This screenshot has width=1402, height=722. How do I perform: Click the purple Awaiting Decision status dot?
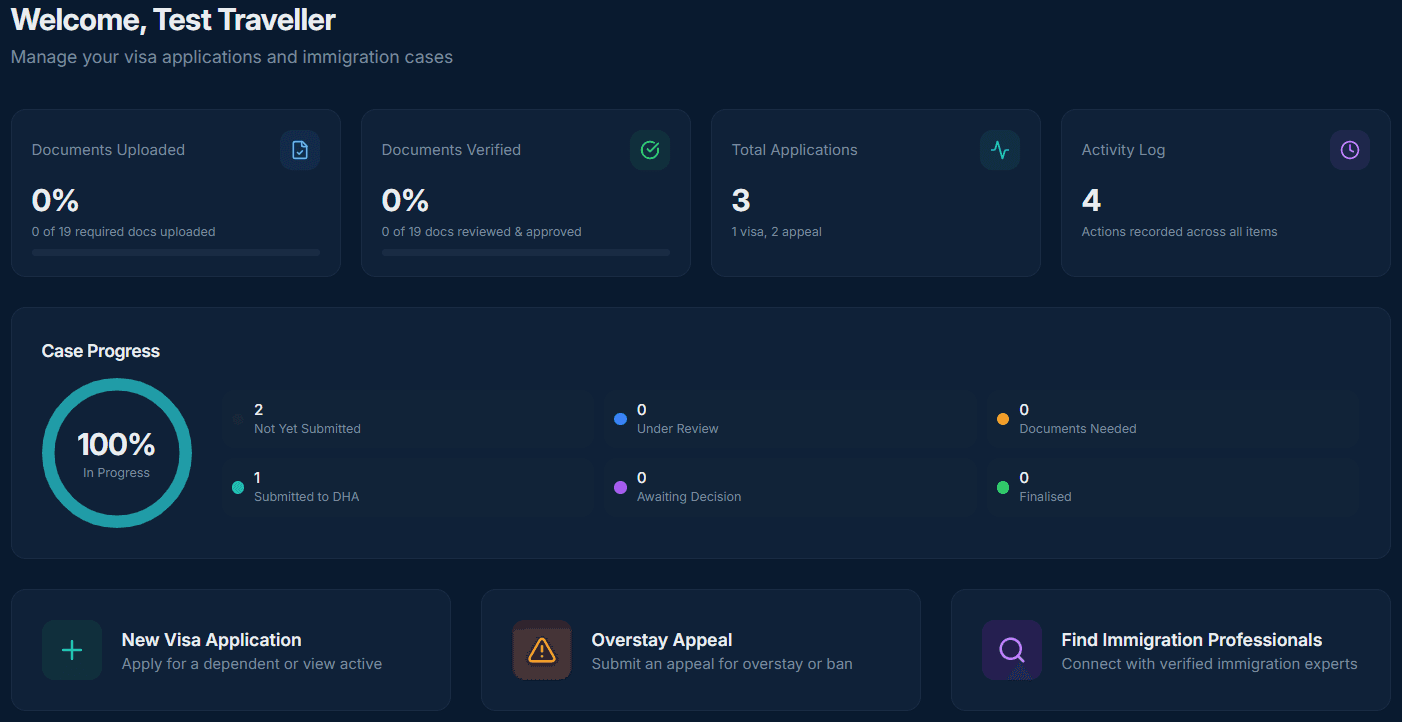pos(620,487)
